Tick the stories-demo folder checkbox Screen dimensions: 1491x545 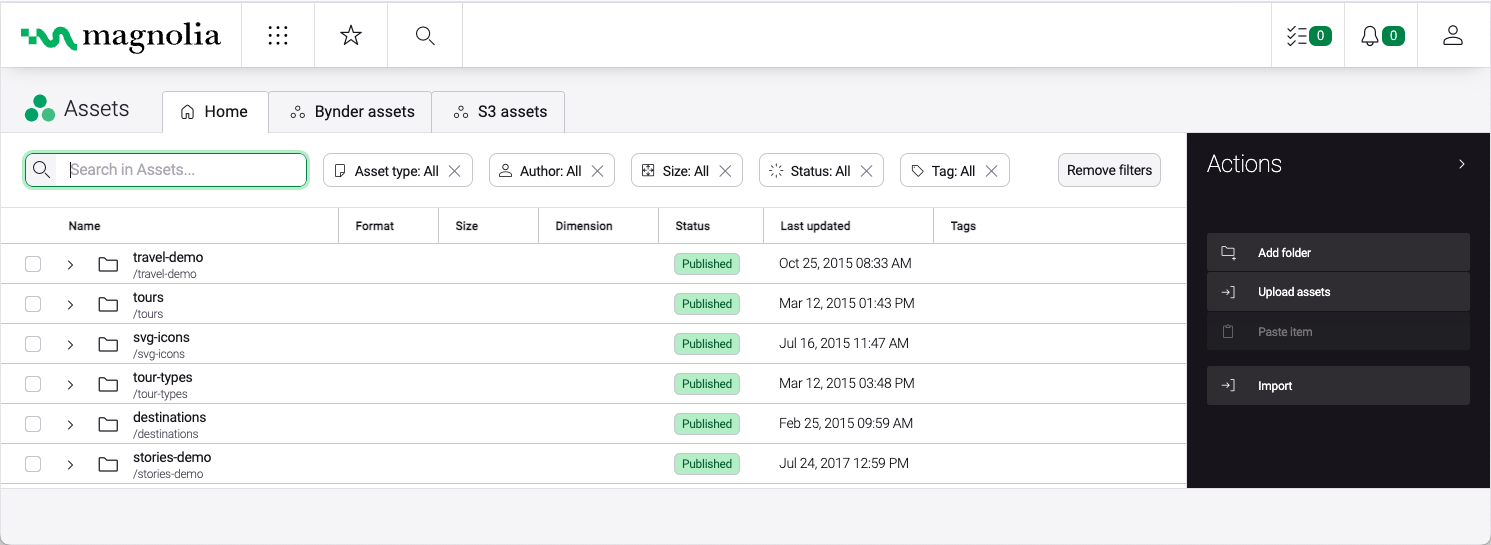[x=33, y=464]
